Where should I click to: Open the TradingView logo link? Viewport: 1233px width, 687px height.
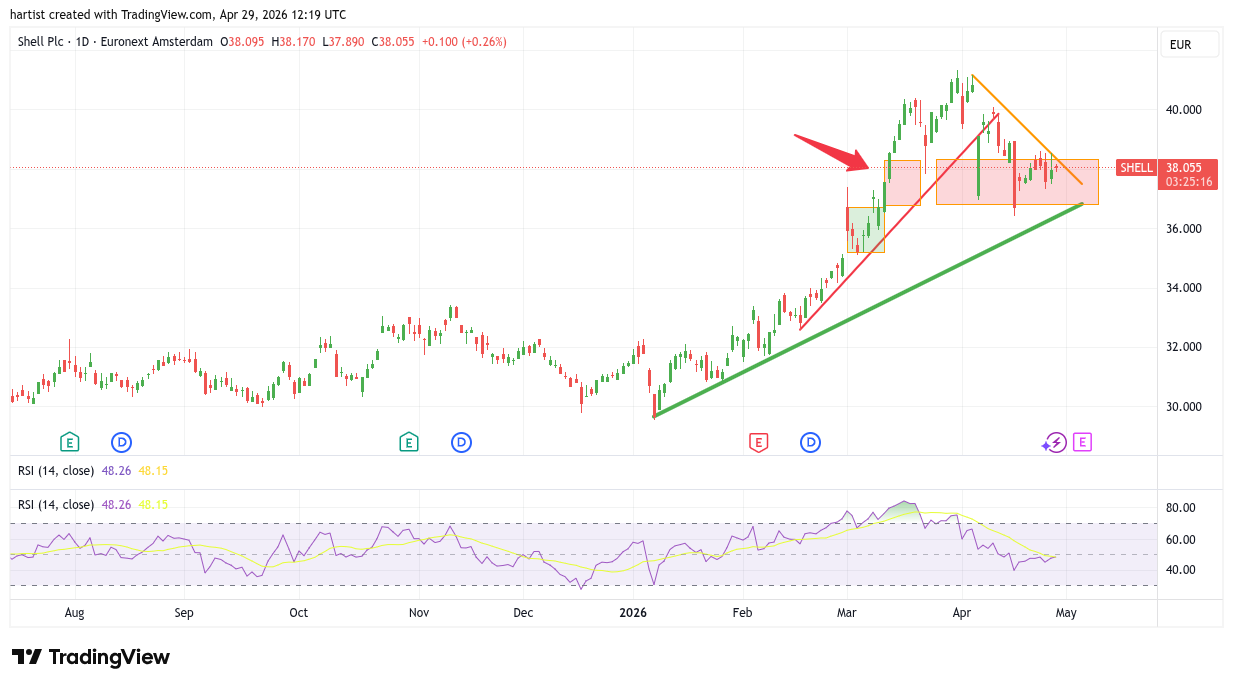point(91,657)
